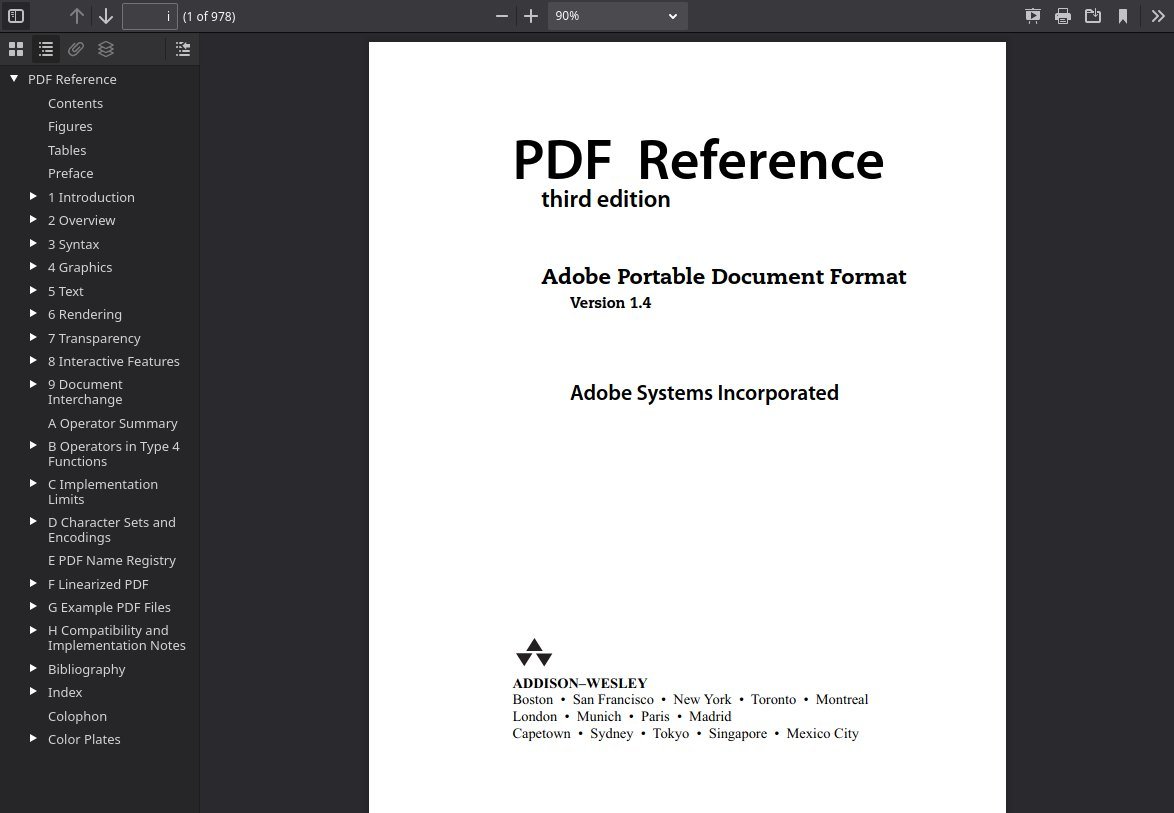The width and height of the screenshot is (1174, 813).
Task: Open the Figures outline entry
Action: click(x=70, y=127)
